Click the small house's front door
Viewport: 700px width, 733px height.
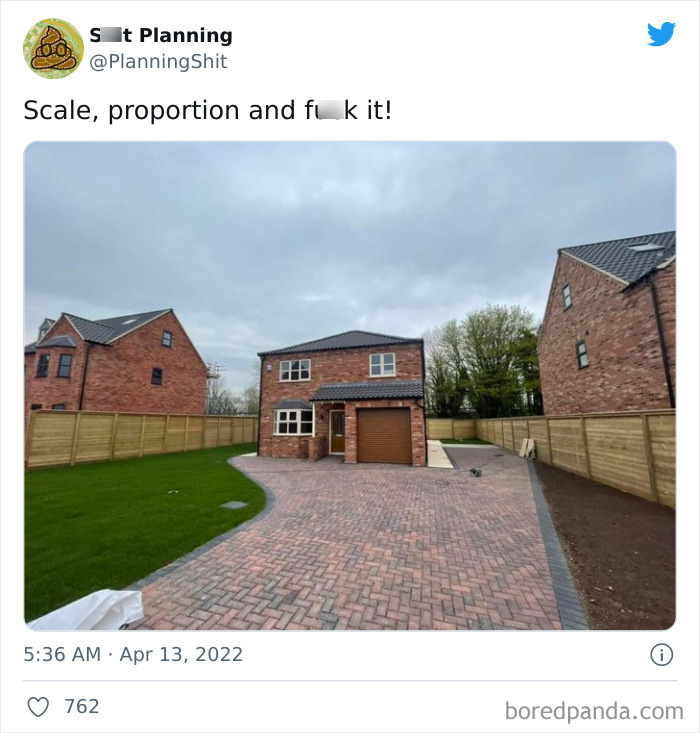coord(337,431)
